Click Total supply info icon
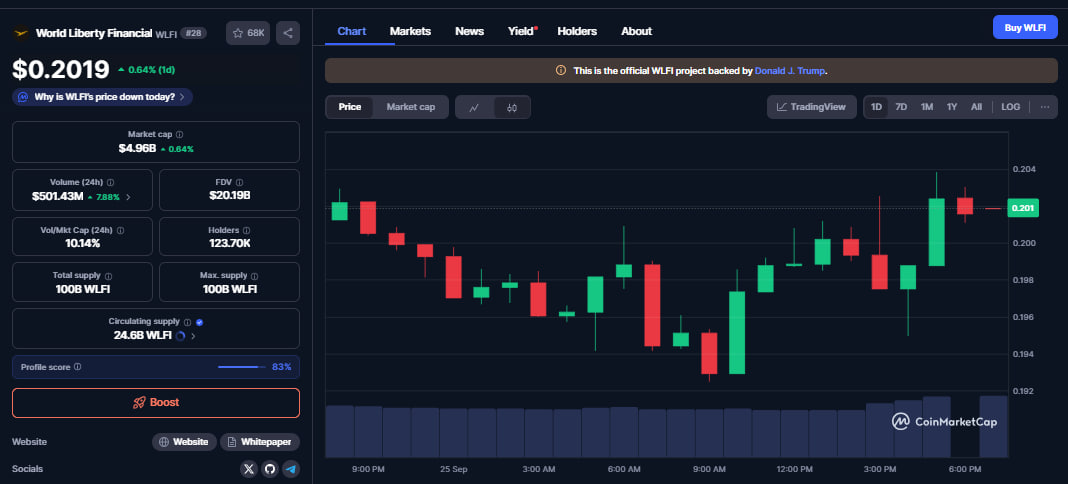Viewport: 1068px width, 484px height. pos(108,276)
